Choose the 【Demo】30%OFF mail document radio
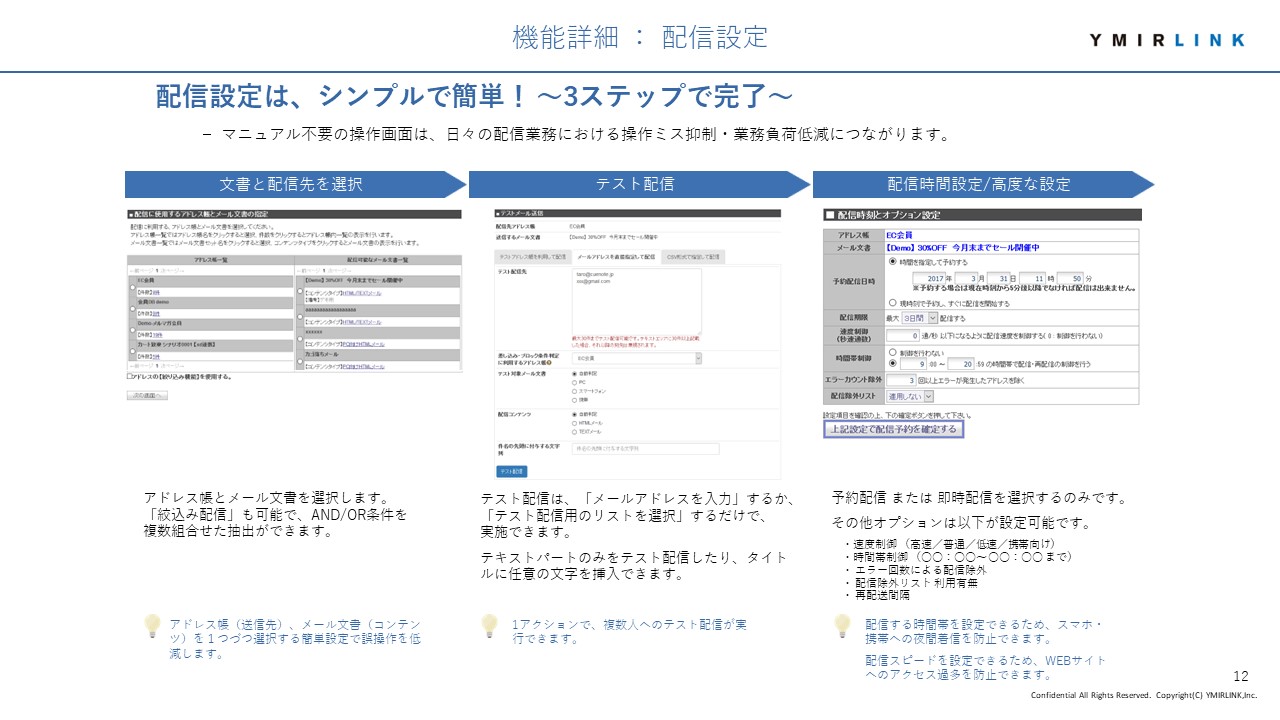Viewport: 1280px width, 720px height. (x=300, y=291)
